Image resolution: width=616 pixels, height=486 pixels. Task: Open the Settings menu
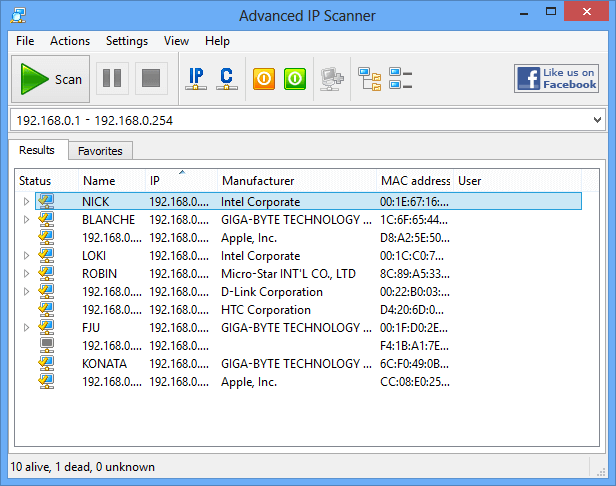click(x=127, y=41)
